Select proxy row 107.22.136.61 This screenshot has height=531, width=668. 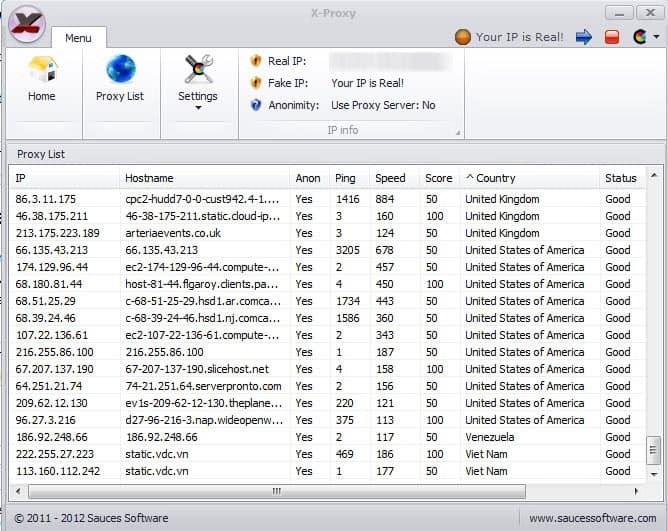point(328,335)
